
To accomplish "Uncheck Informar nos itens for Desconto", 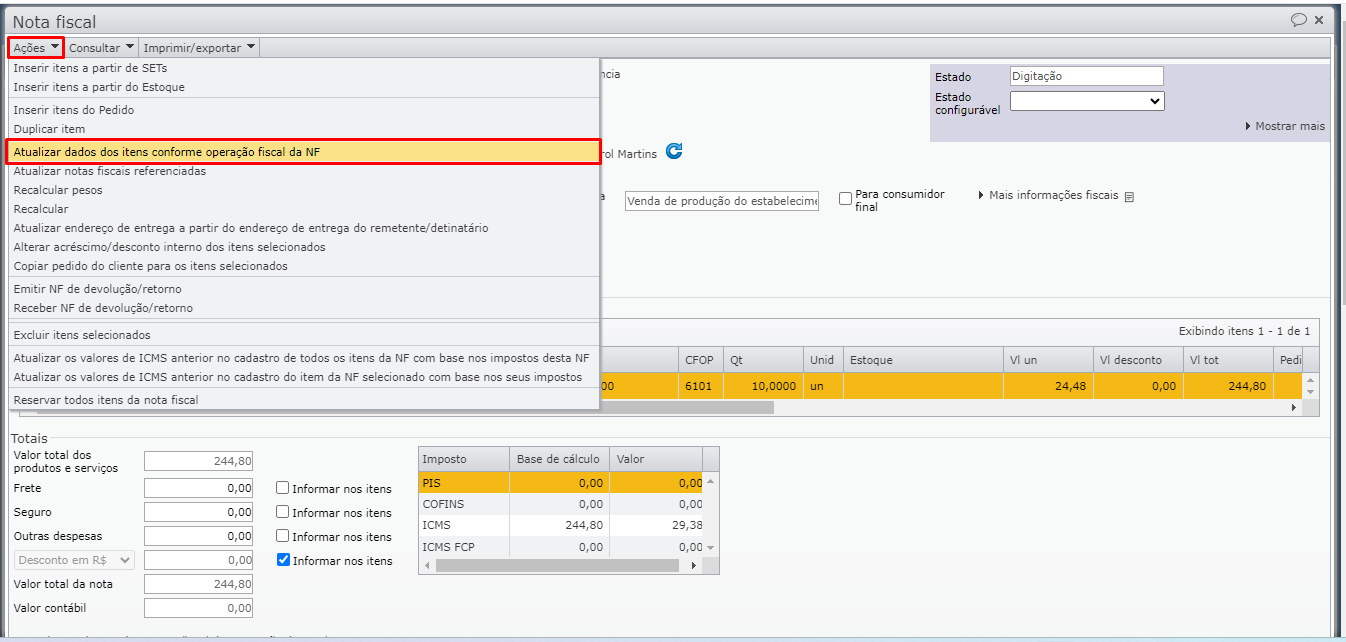I will point(283,561).
